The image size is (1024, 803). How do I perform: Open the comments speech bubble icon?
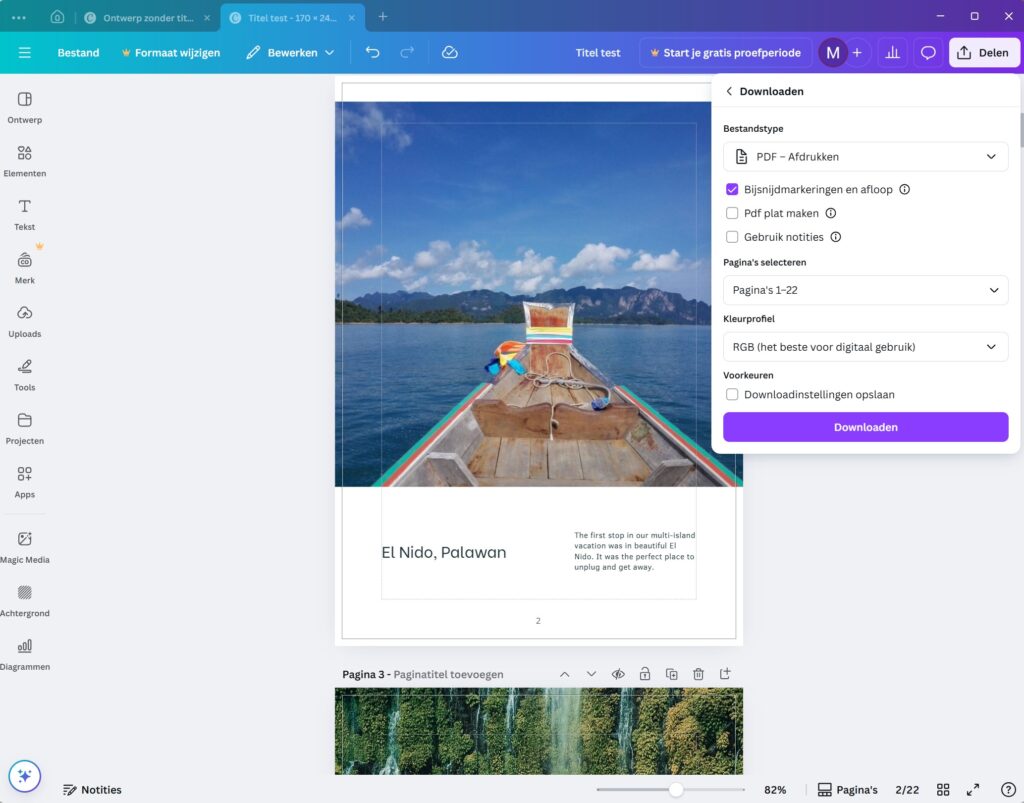pos(928,53)
